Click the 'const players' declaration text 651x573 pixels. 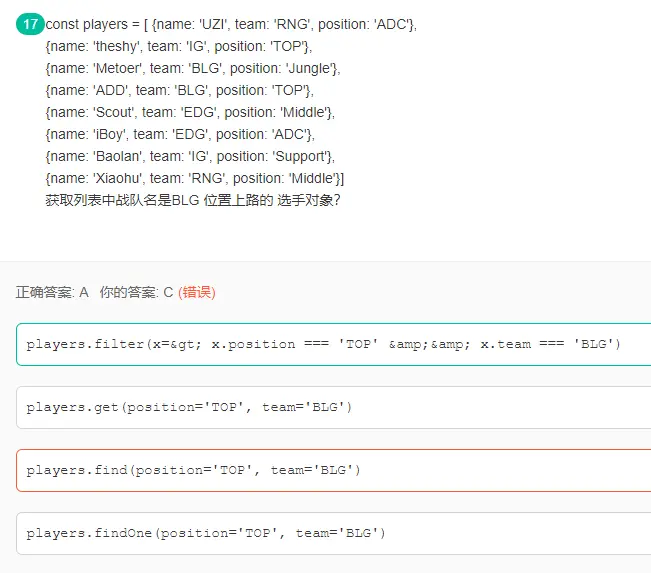(x=87, y=24)
